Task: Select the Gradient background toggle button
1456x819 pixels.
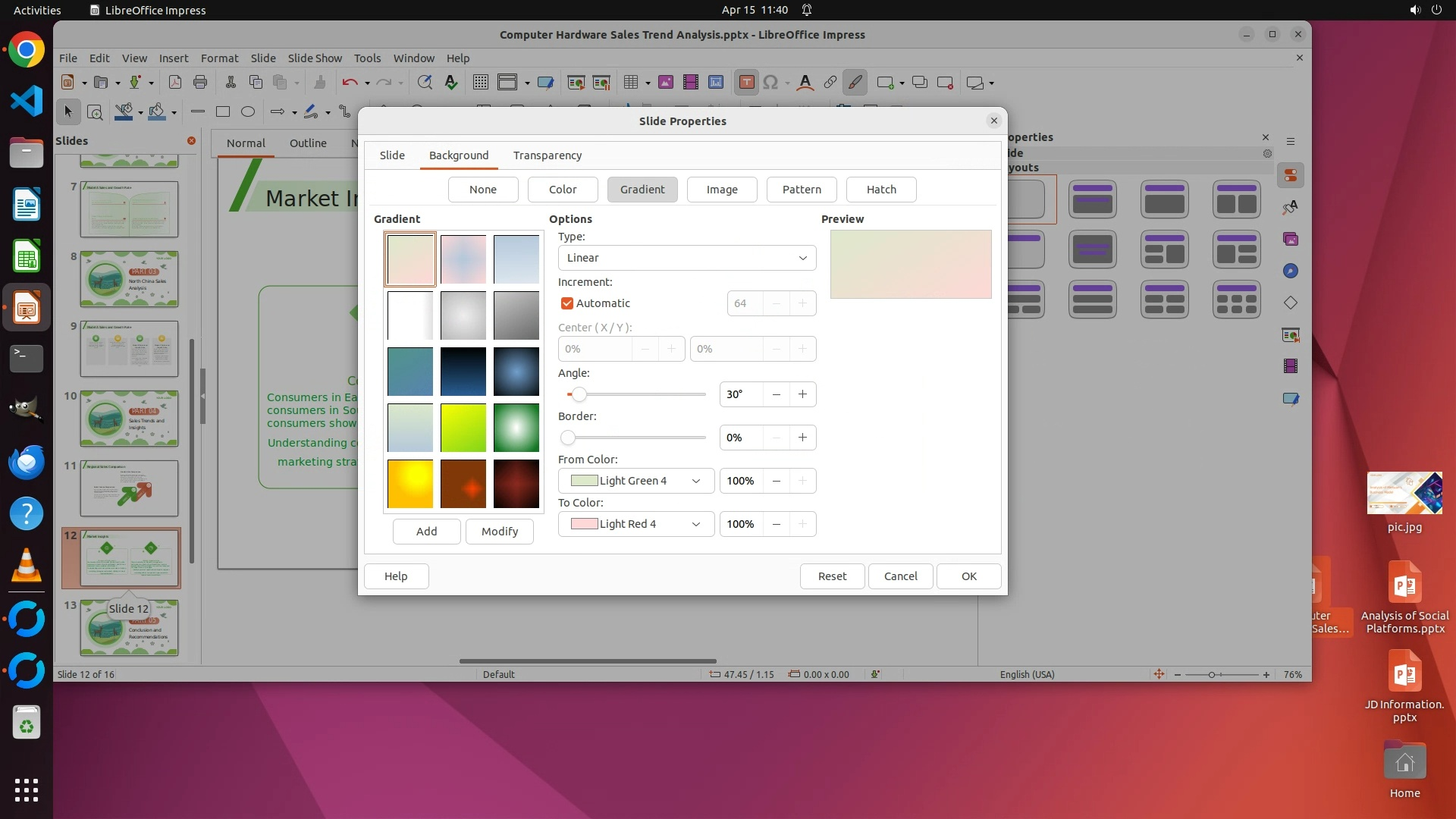Action: coord(642,190)
